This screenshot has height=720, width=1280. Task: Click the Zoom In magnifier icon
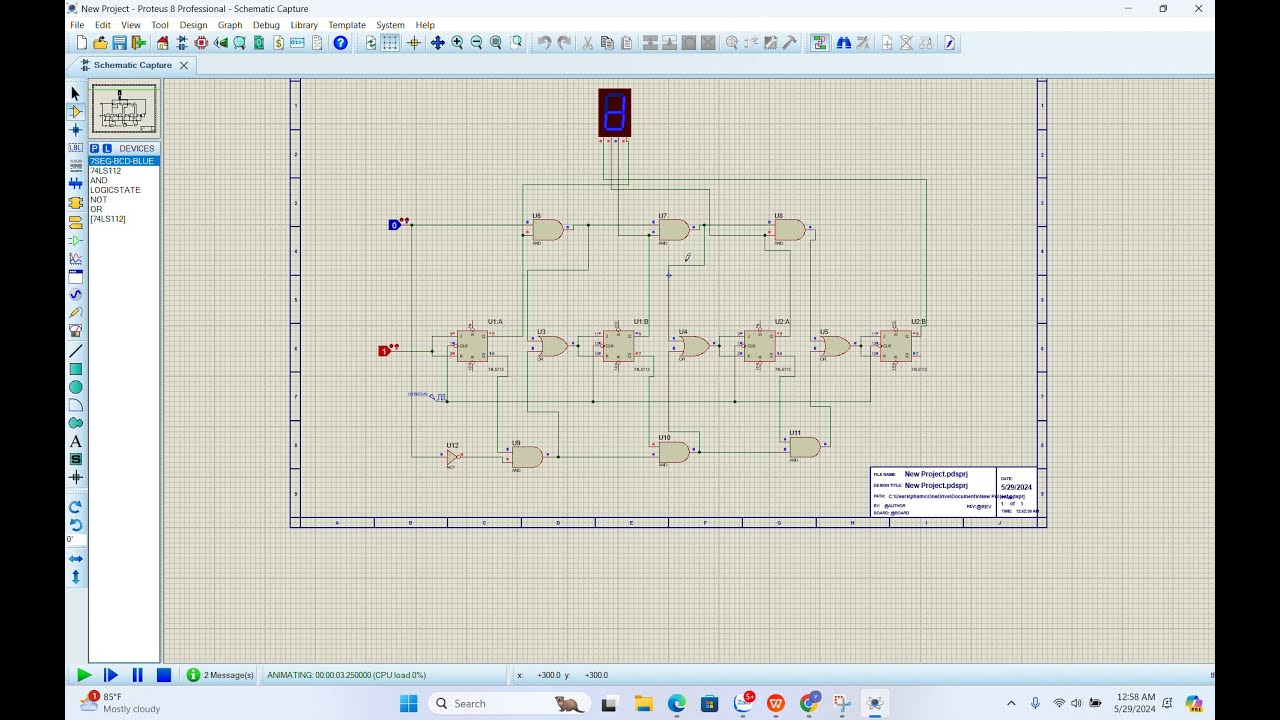click(457, 43)
